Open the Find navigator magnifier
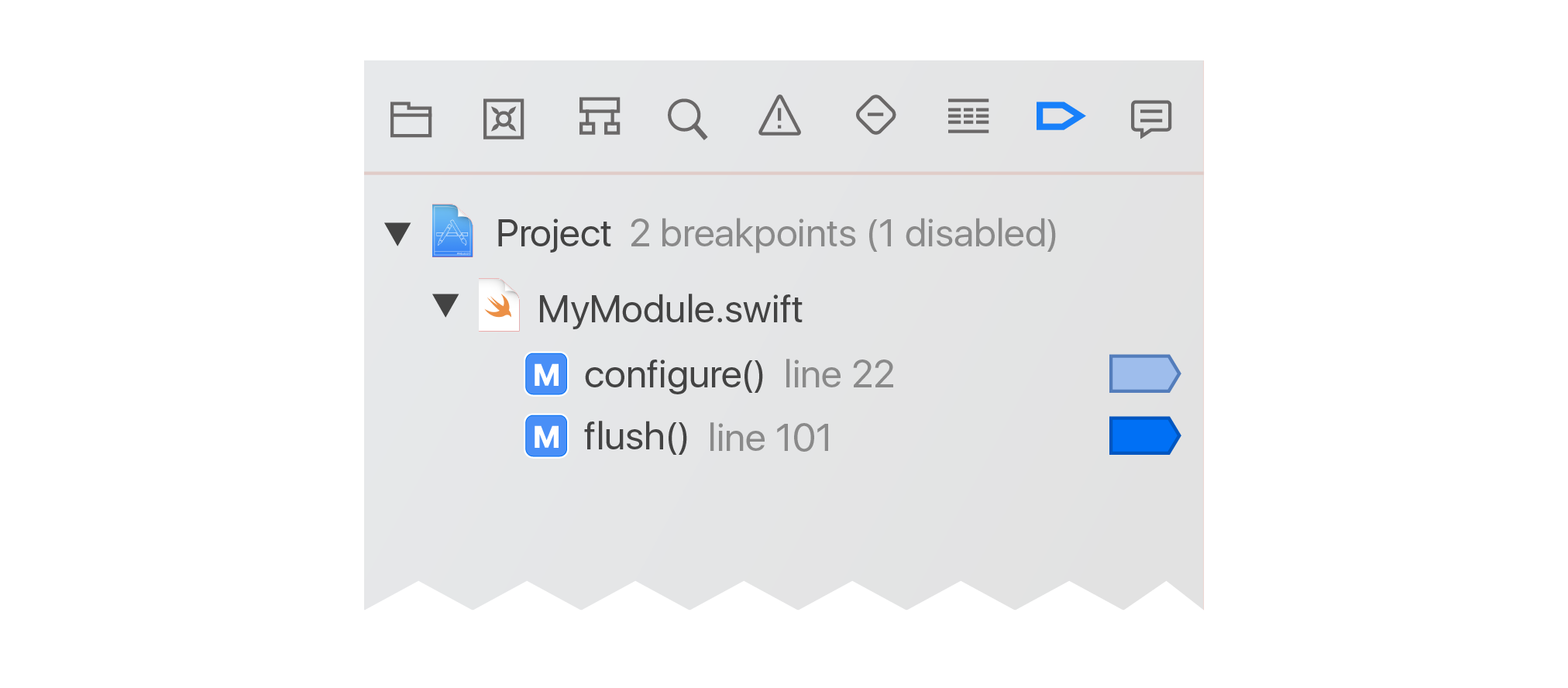The height and width of the screenshot is (688, 1568). point(687,119)
